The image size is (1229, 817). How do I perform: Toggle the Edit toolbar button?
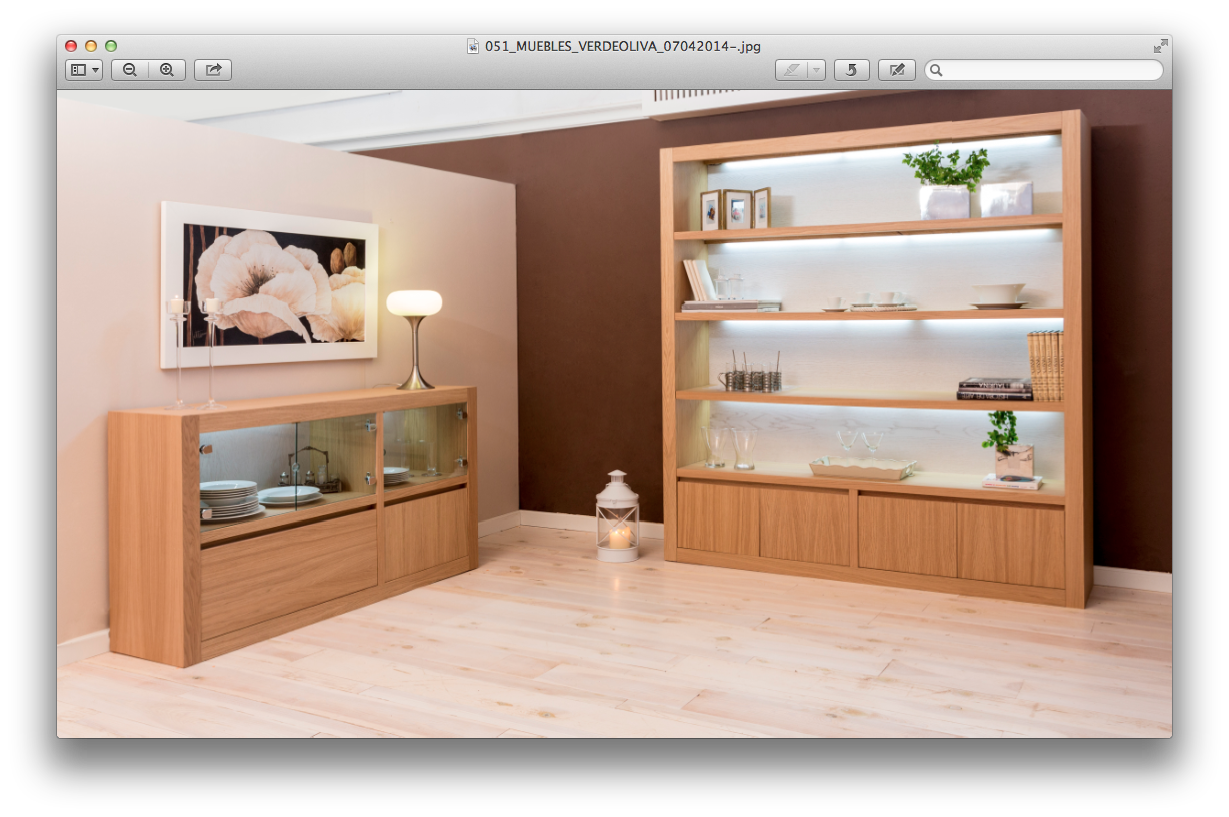point(897,70)
